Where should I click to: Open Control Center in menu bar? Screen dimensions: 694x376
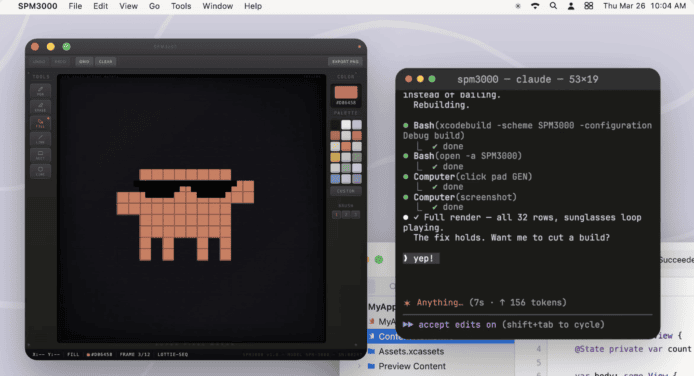coord(589,6)
